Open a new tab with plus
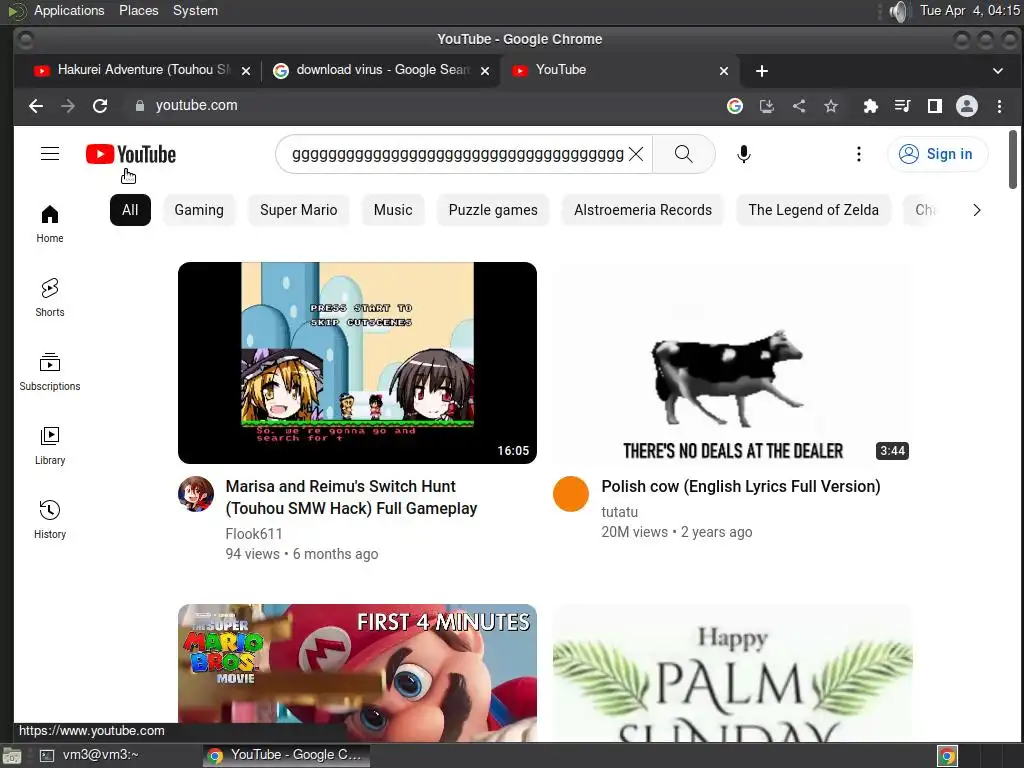Screen dimensions: 1024x768 click(761, 71)
